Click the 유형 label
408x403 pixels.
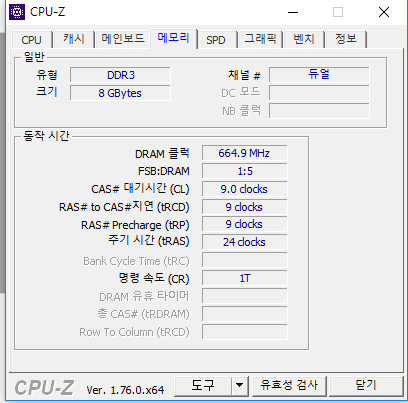[47, 75]
